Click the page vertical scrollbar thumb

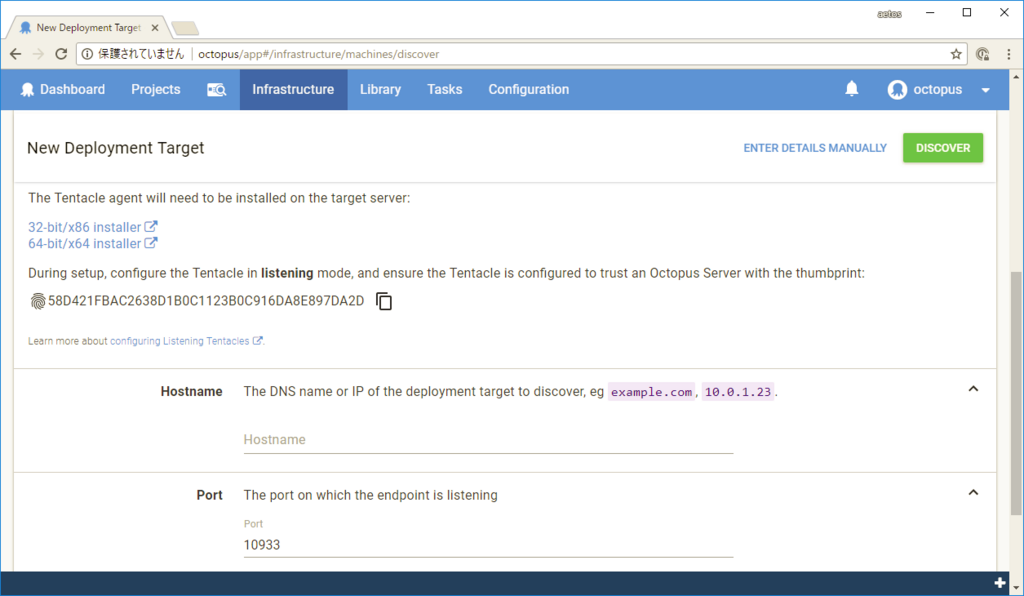1016,393
